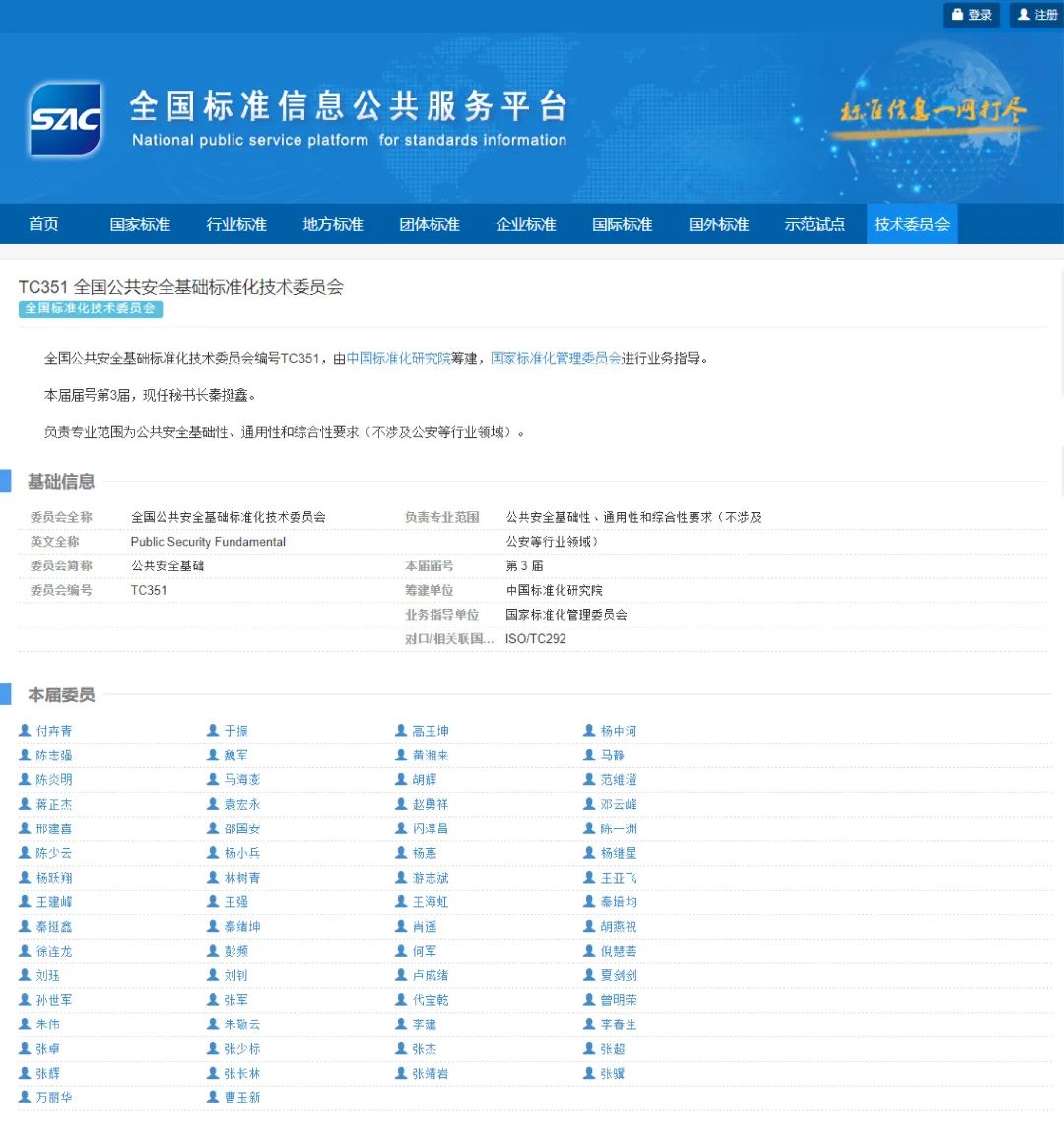Click the person icon beside 付卉青
Image resolution: width=1064 pixels, height=1122 pixels.
(x=25, y=730)
